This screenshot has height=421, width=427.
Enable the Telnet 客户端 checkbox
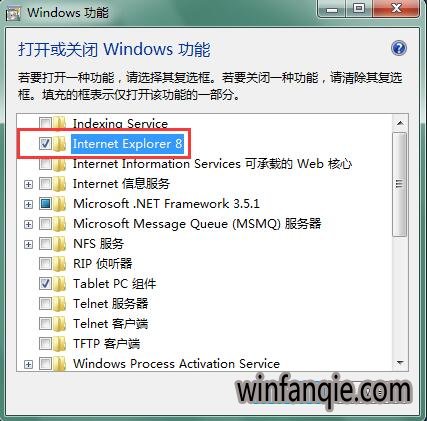(x=45, y=324)
